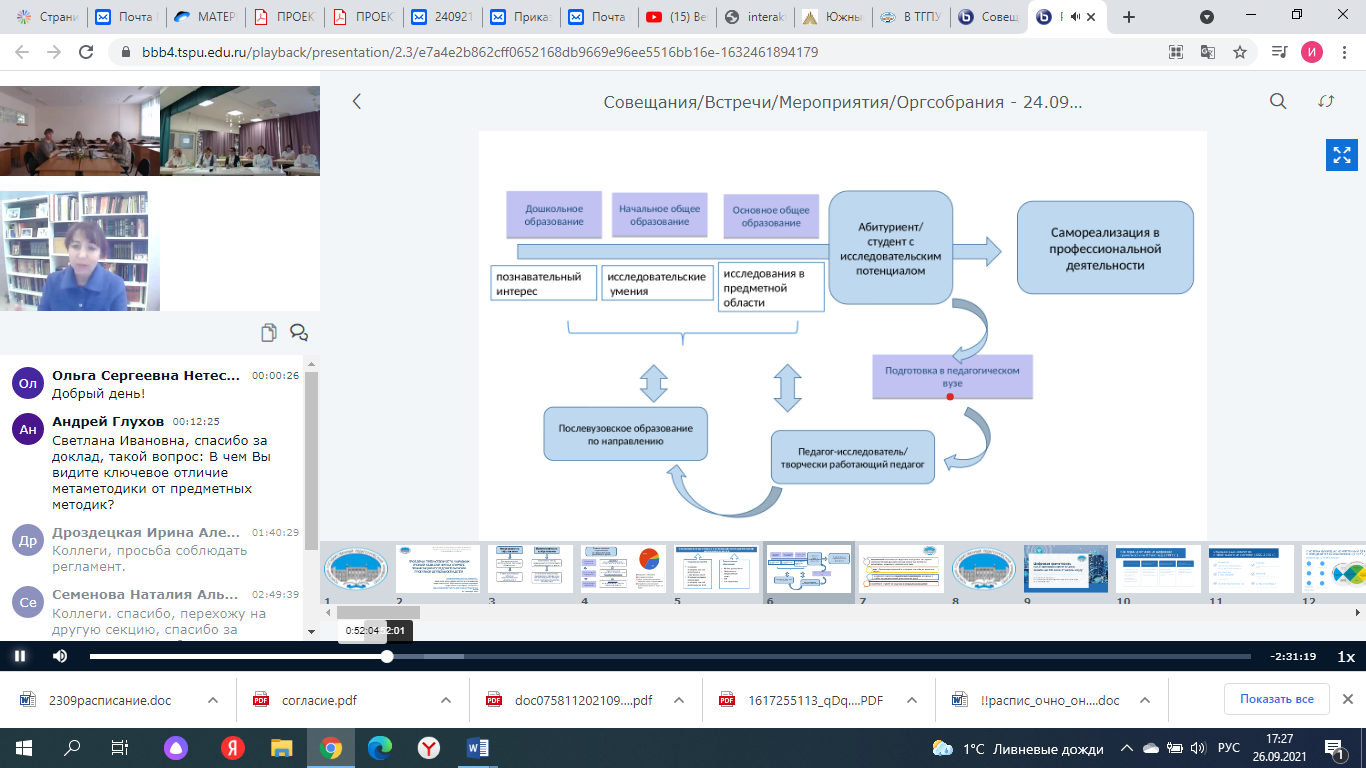Open fullscreen presentation view
Viewport: 1366px width, 768px height.
pos(1341,155)
